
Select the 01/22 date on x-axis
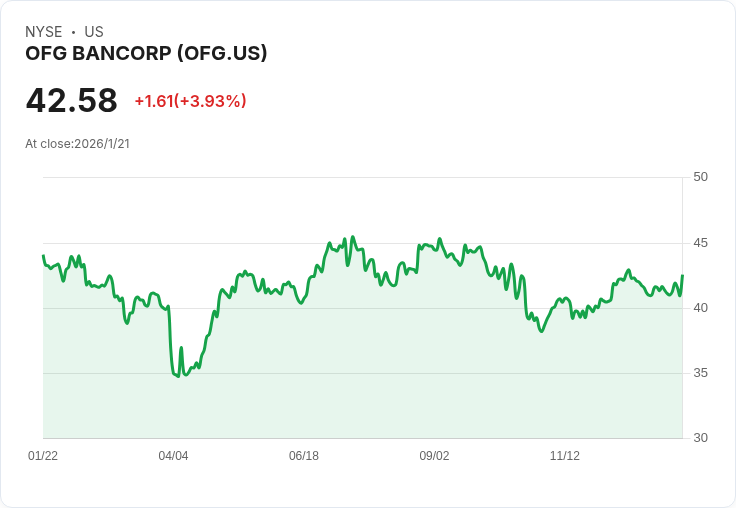43,456
